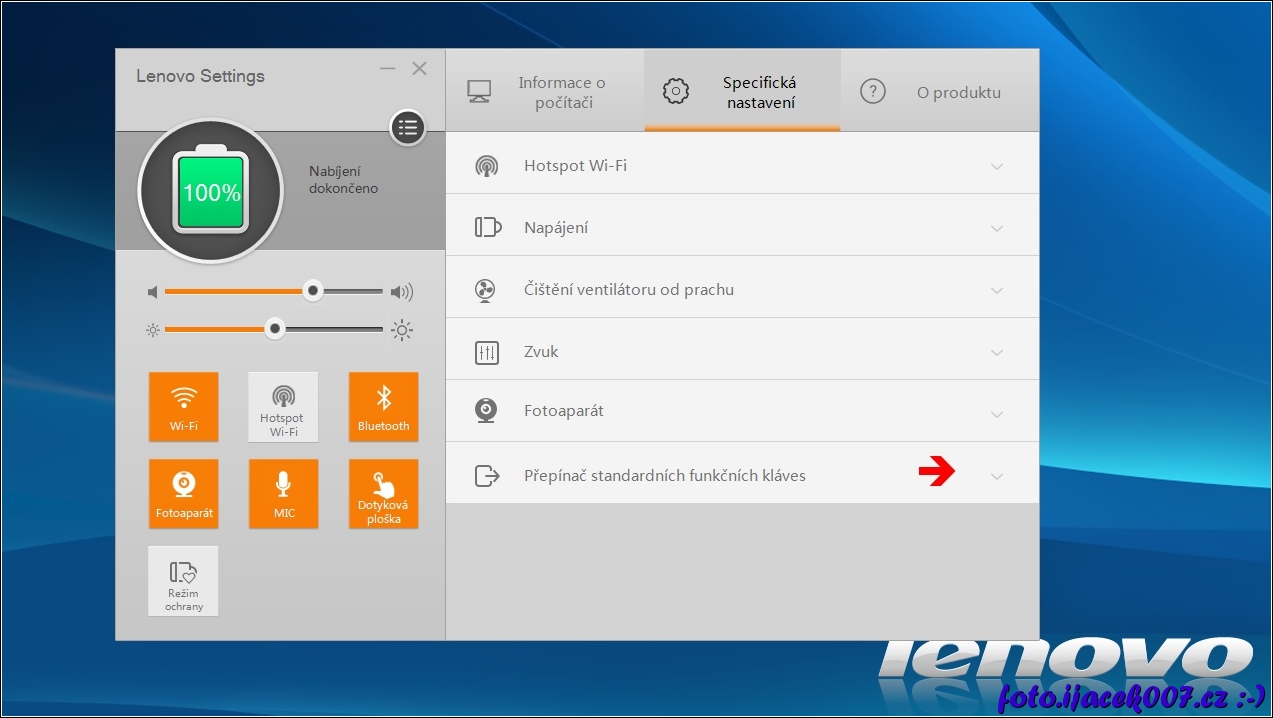Expand the Přepínač standardních funkčních kláves chevron
Image resolution: width=1273 pixels, height=718 pixels.
996,477
